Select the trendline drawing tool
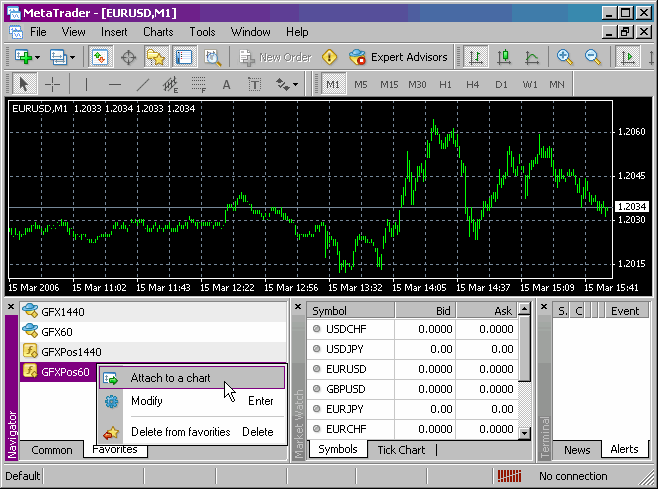Viewport: 658px width, 489px height. point(143,84)
